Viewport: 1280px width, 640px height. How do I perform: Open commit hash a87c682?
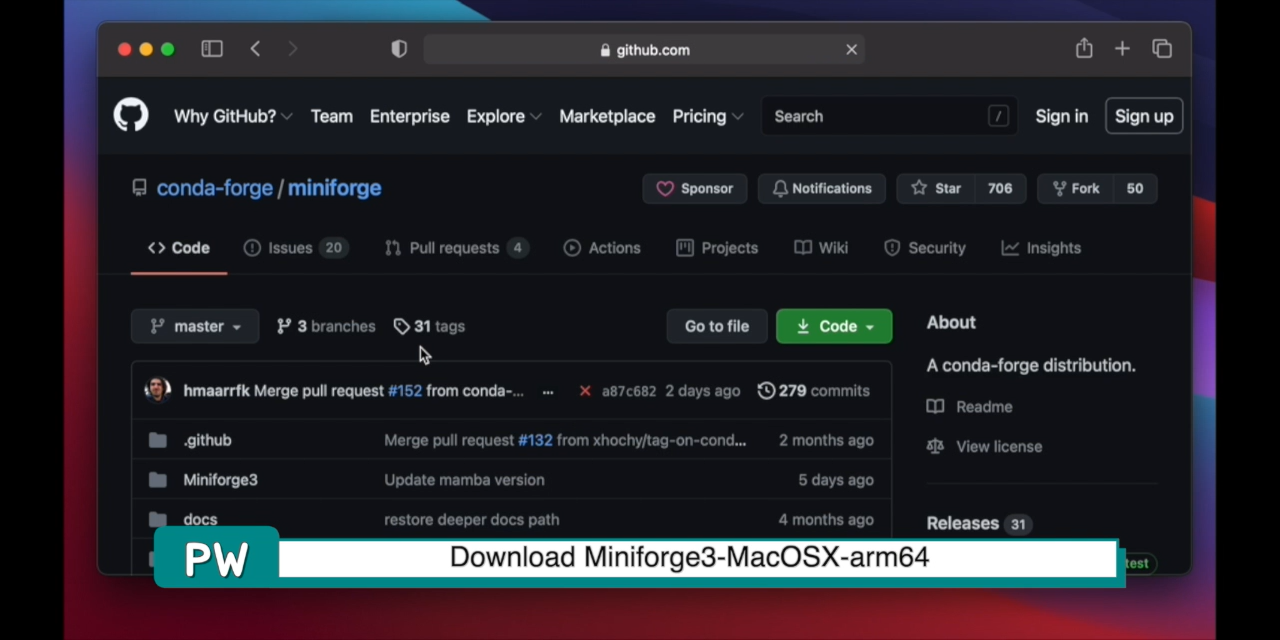629,391
